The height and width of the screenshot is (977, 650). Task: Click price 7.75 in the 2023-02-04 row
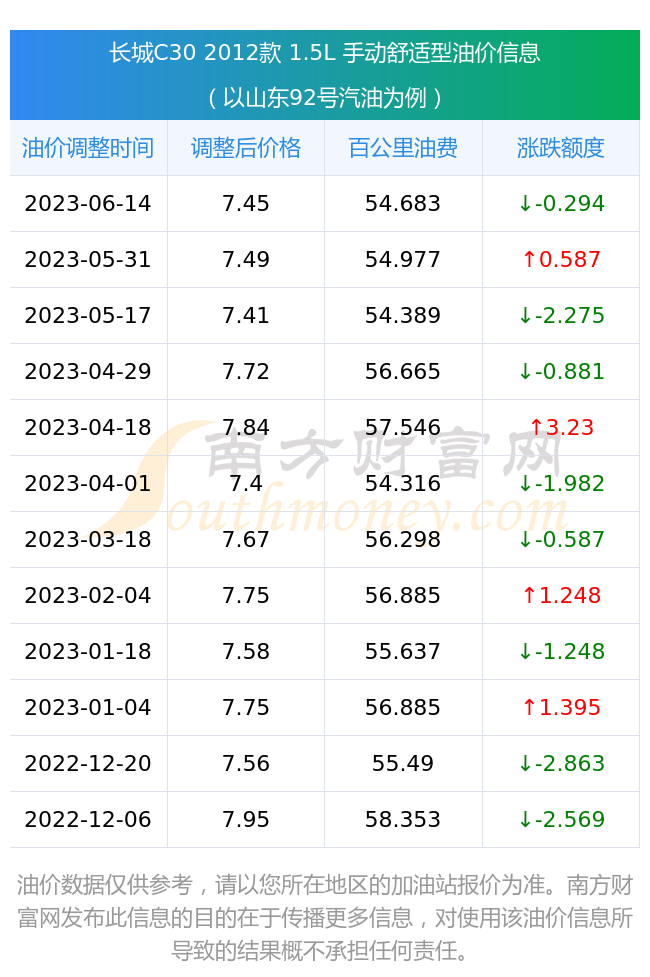coord(246,596)
